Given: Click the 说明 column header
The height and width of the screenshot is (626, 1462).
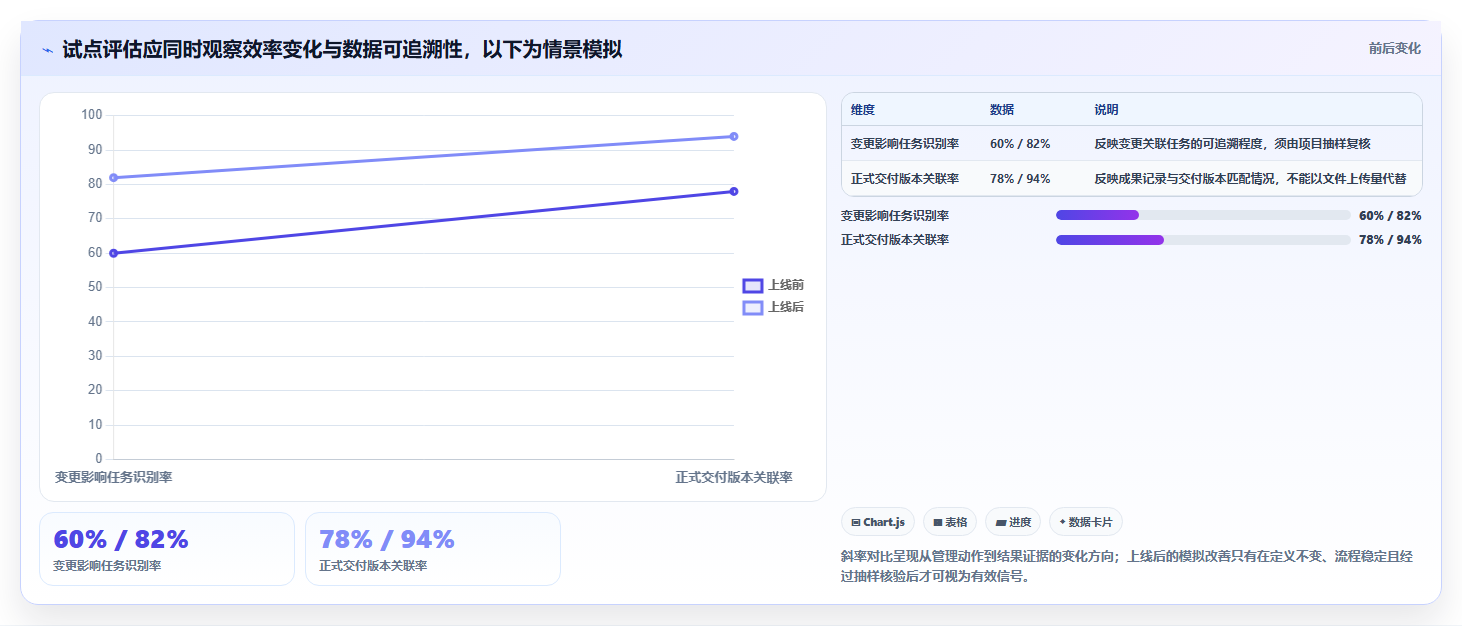Looking at the screenshot, I should point(1107,110).
